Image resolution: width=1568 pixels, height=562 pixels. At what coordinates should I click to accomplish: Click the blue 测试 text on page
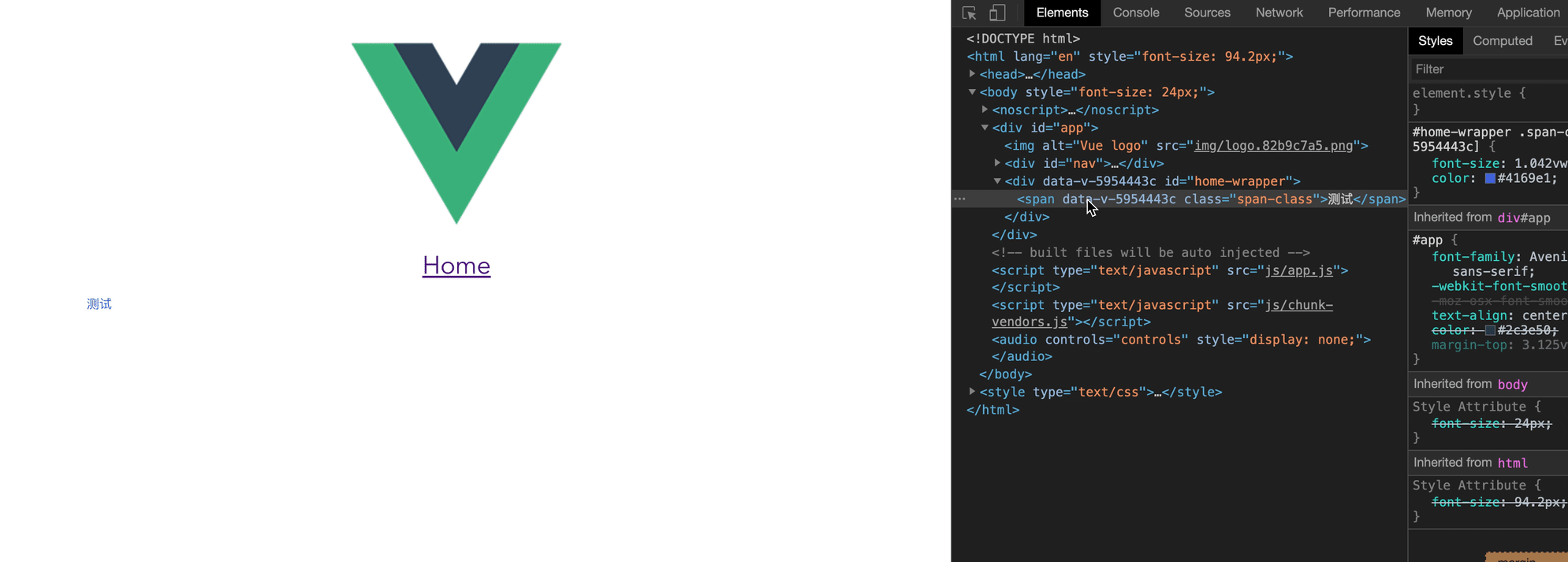[x=99, y=304]
